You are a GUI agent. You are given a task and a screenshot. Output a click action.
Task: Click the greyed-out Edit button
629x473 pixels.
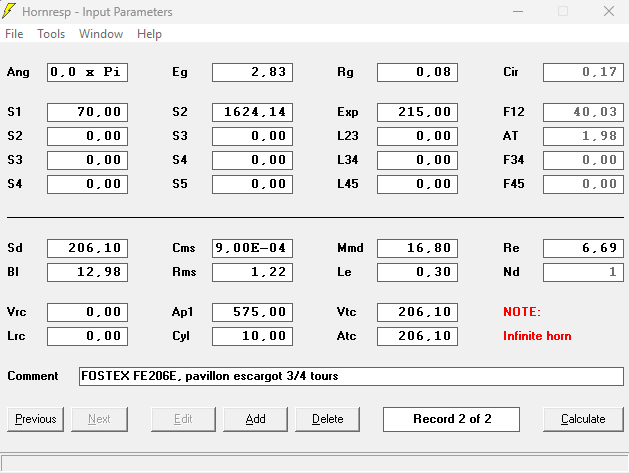coord(183,419)
